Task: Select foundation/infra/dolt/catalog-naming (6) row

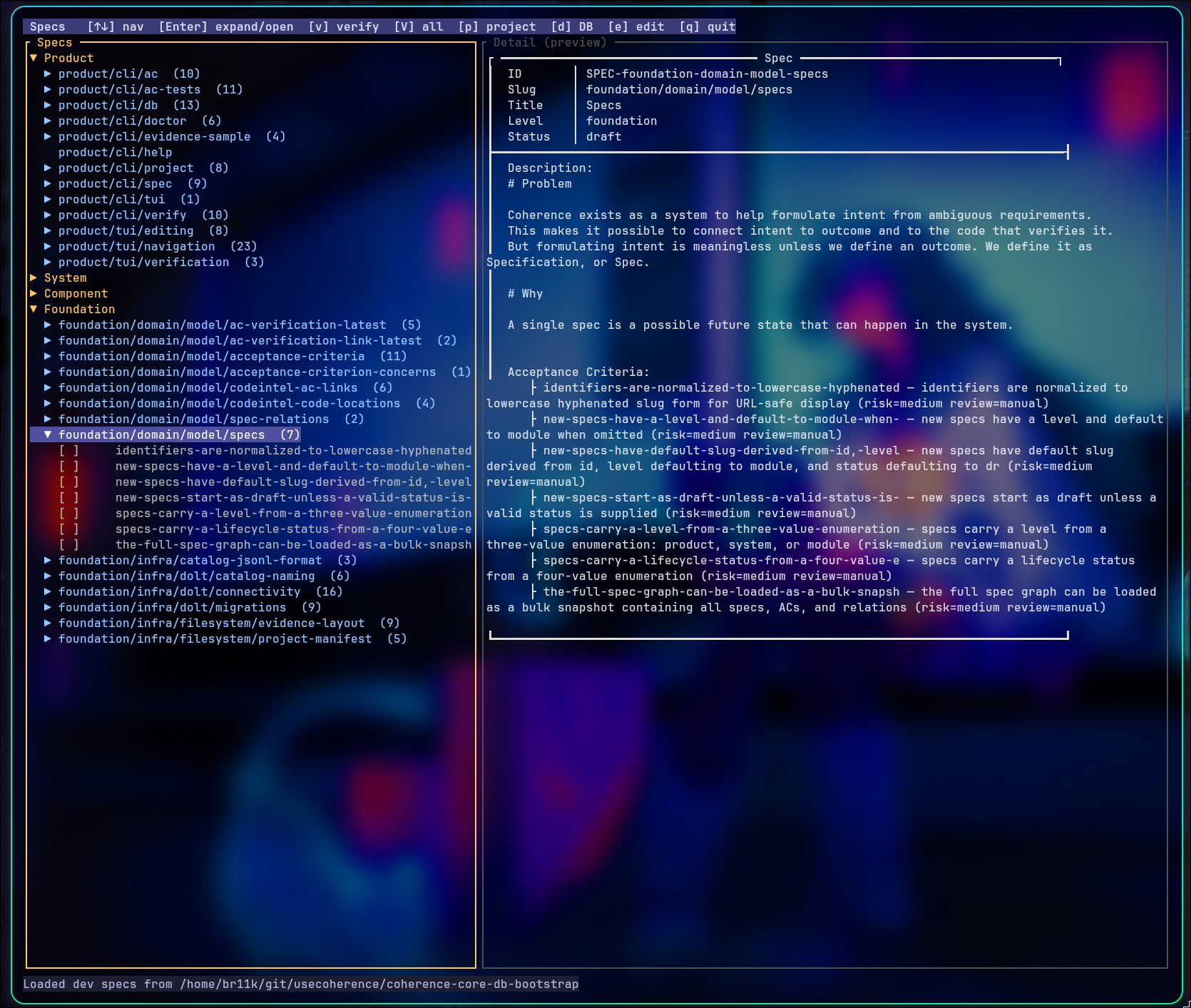Action: (x=197, y=576)
